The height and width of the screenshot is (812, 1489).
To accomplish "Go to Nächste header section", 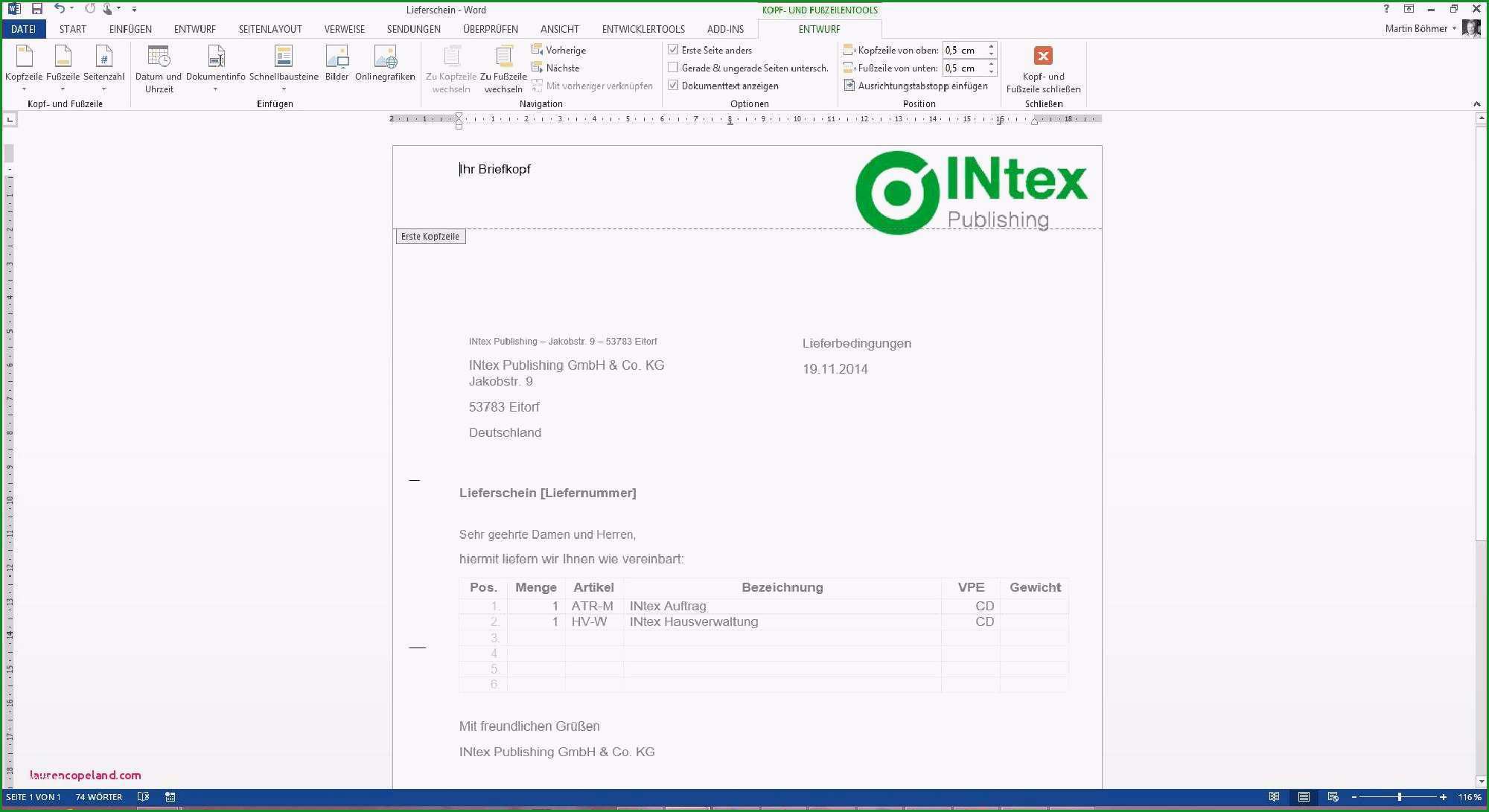I will [x=555, y=68].
